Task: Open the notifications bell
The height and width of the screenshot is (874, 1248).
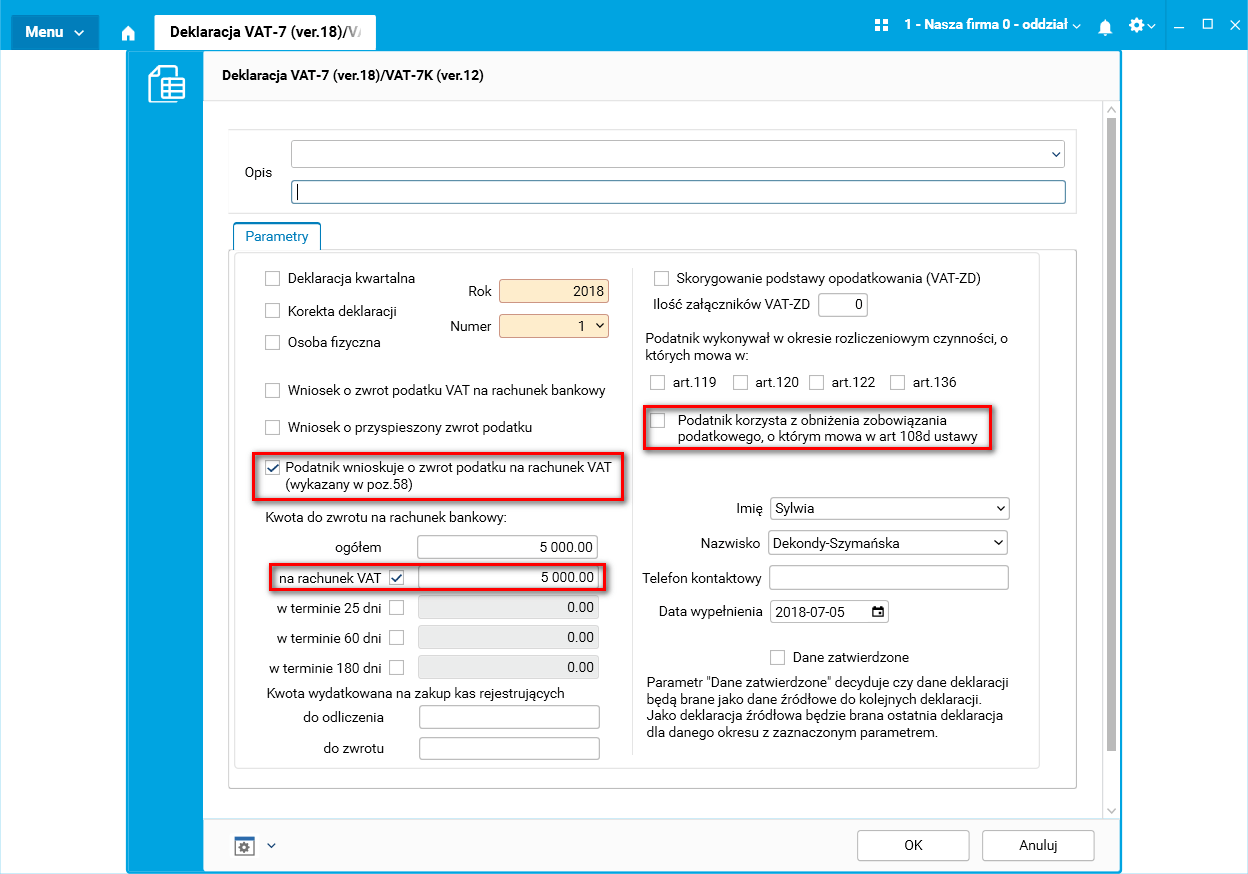Action: click(x=1105, y=26)
